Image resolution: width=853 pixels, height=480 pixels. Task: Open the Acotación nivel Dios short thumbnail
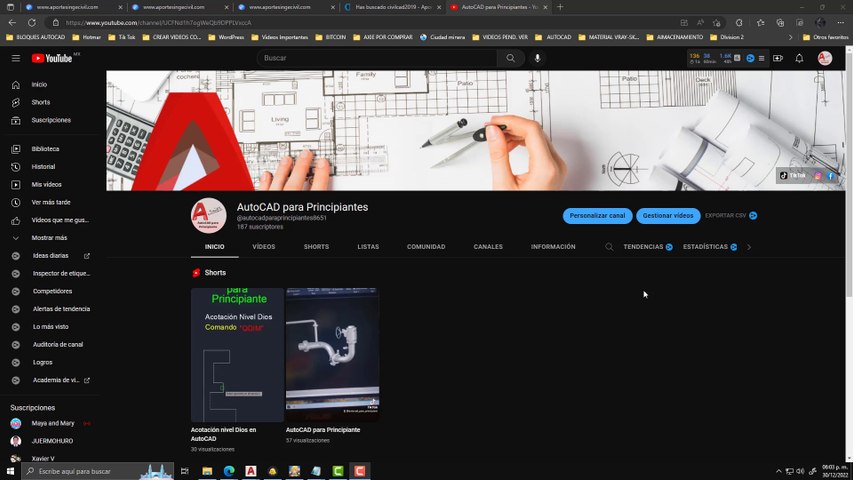point(237,355)
